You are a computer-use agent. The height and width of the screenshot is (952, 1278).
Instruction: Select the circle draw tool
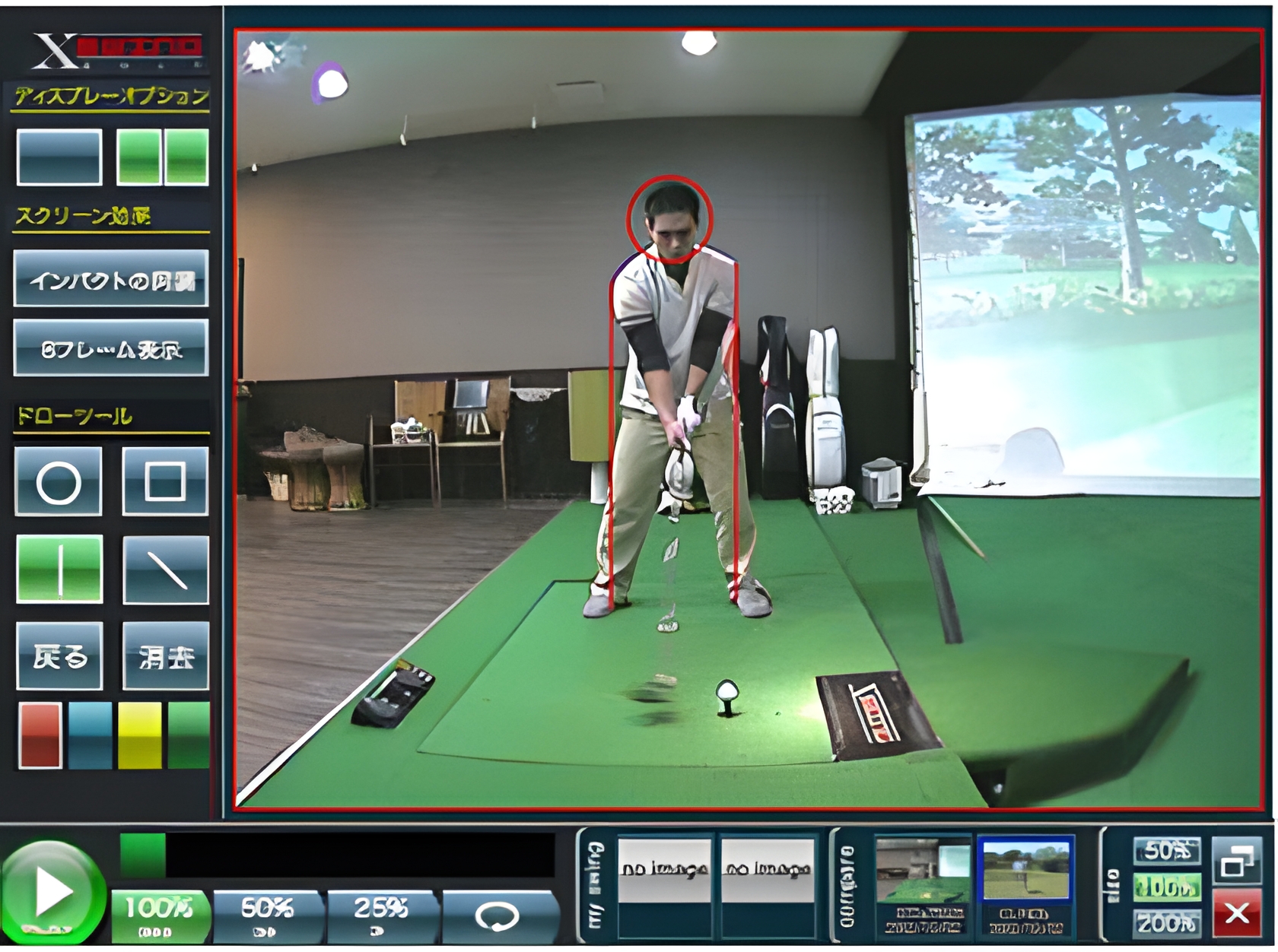point(59,481)
